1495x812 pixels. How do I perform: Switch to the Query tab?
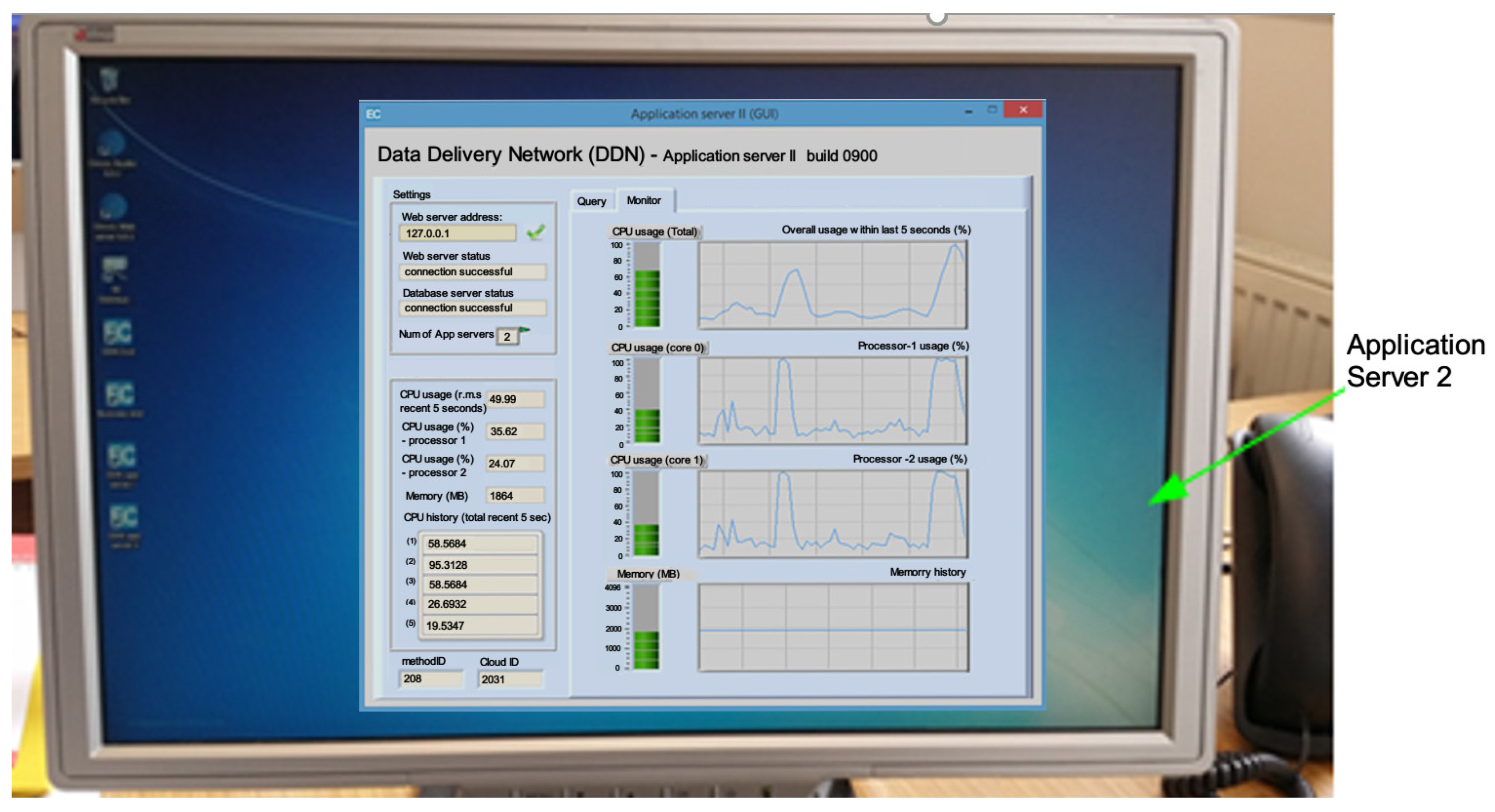coord(591,201)
